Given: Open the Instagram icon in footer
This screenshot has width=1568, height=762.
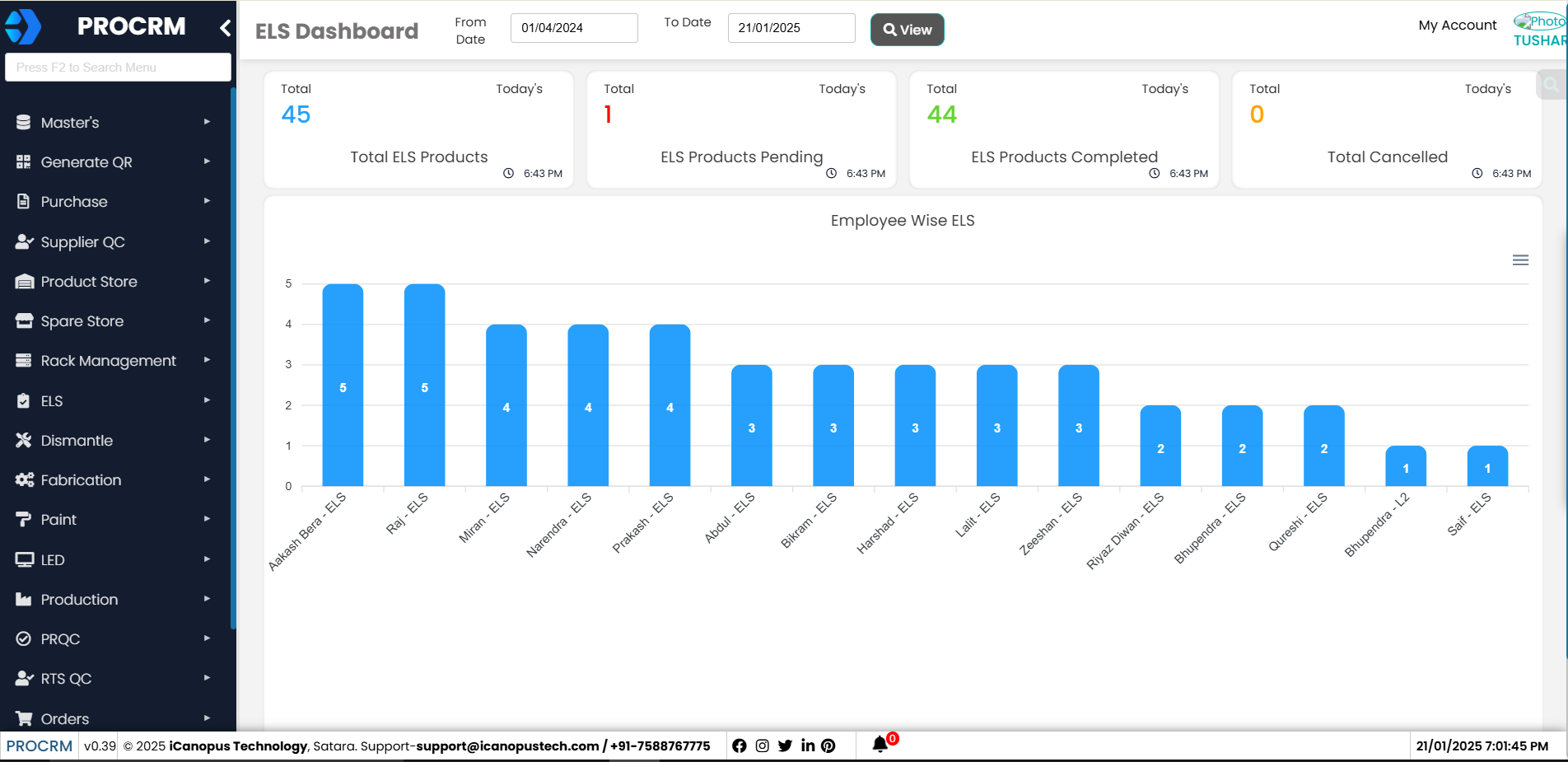Looking at the screenshot, I should click(762, 746).
